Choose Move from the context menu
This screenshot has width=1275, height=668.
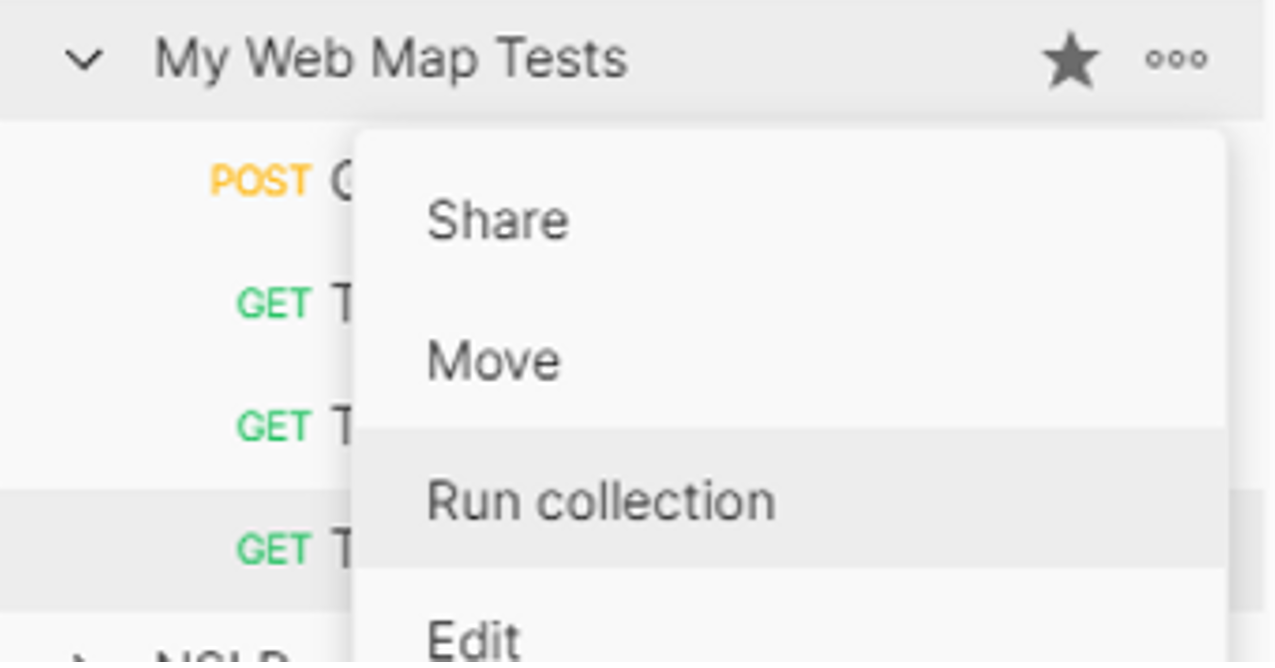click(x=493, y=360)
